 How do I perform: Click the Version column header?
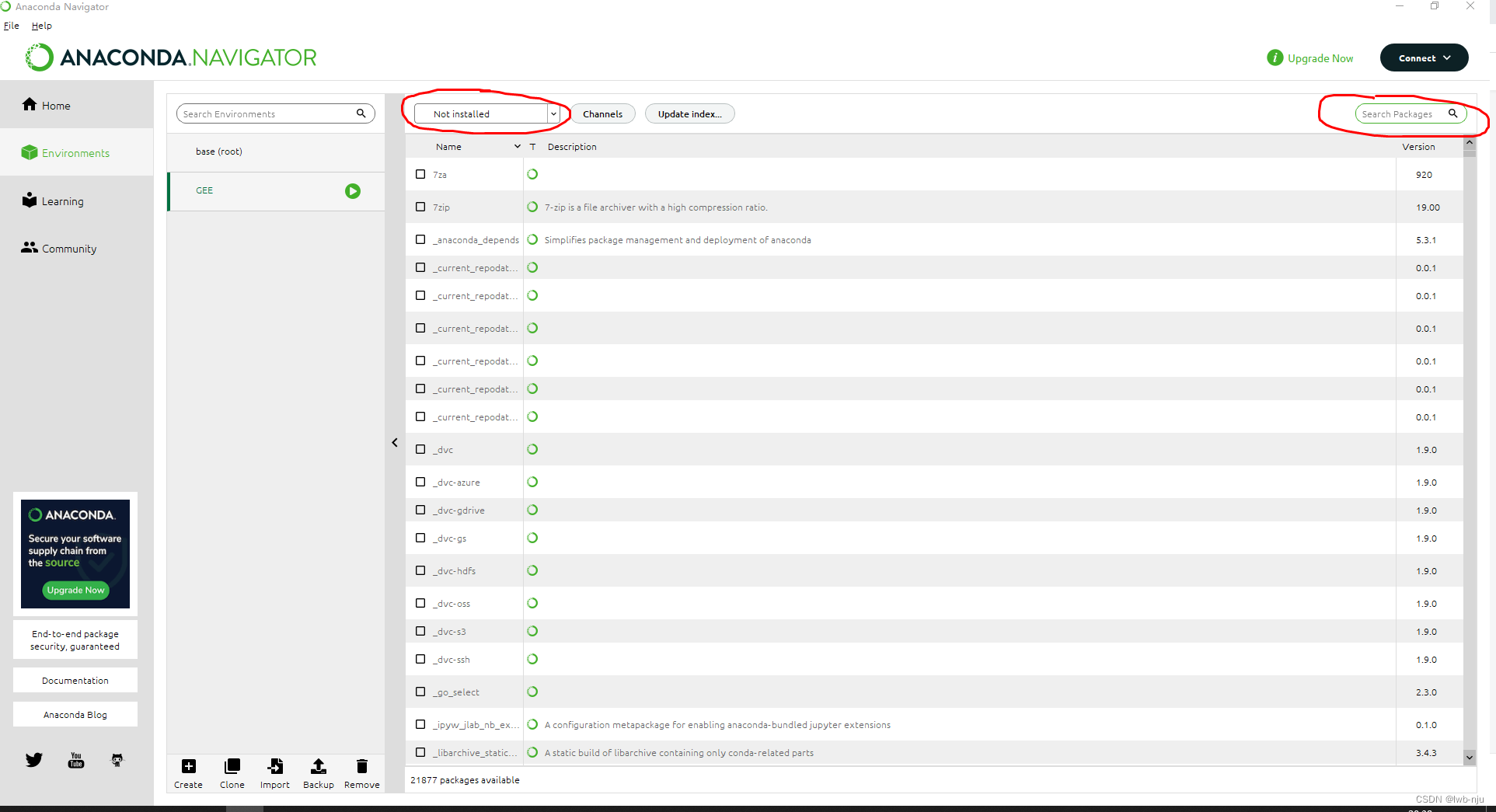1419,146
